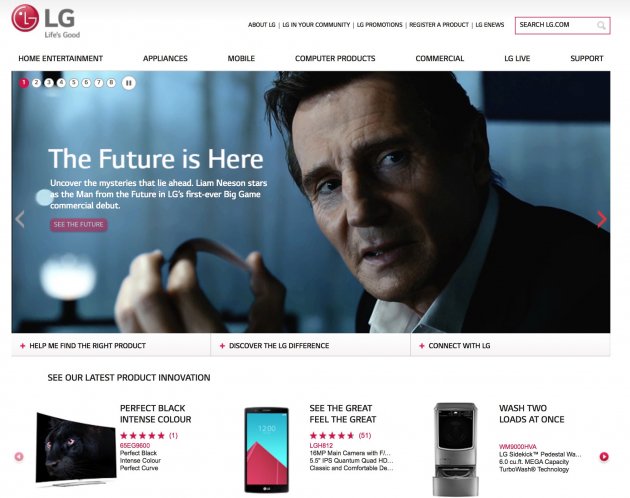The width and height of the screenshot is (630, 498).
Task: Click the See The Future button
Action: tap(79, 225)
